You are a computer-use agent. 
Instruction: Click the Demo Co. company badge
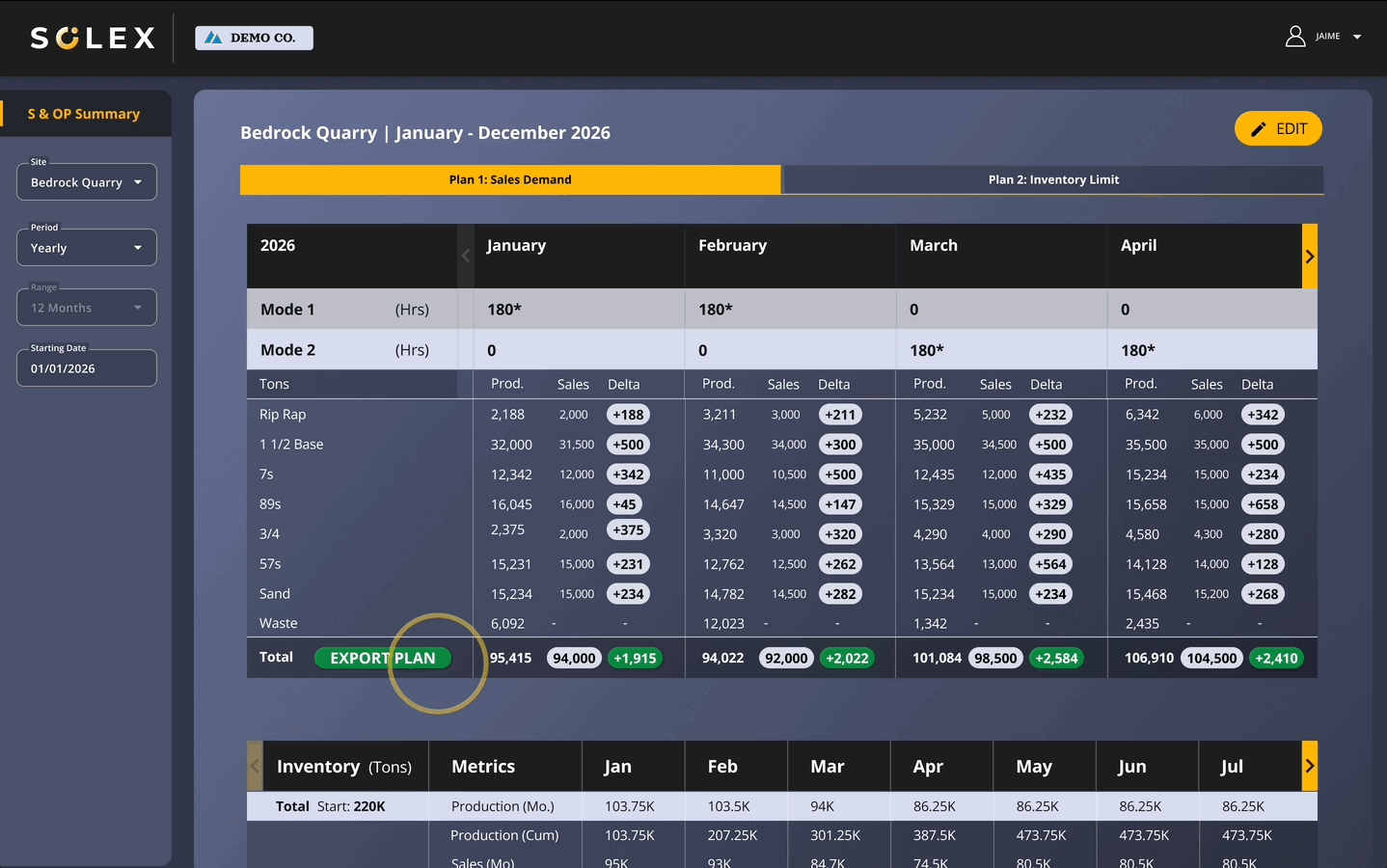[x=254, y=38]
